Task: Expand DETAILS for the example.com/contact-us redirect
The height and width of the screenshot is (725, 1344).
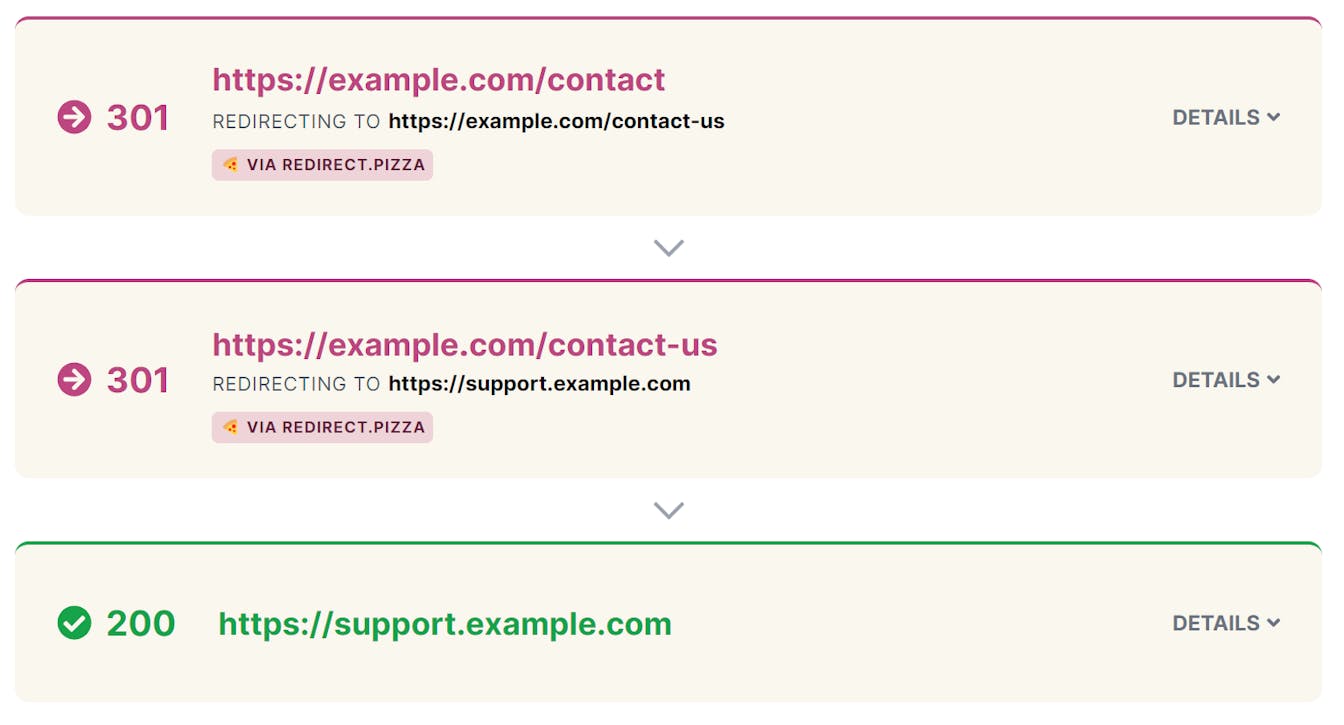Action: click(1226, 380)
